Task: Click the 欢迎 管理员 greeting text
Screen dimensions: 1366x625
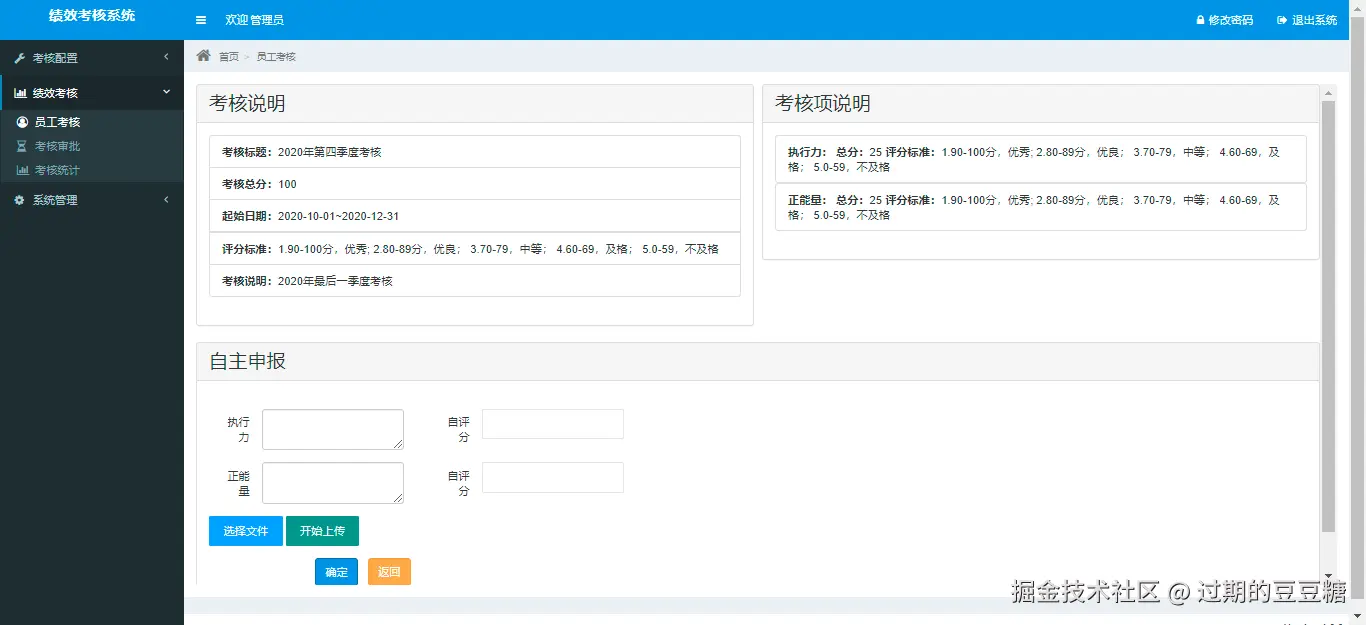Action: [254, 20]
